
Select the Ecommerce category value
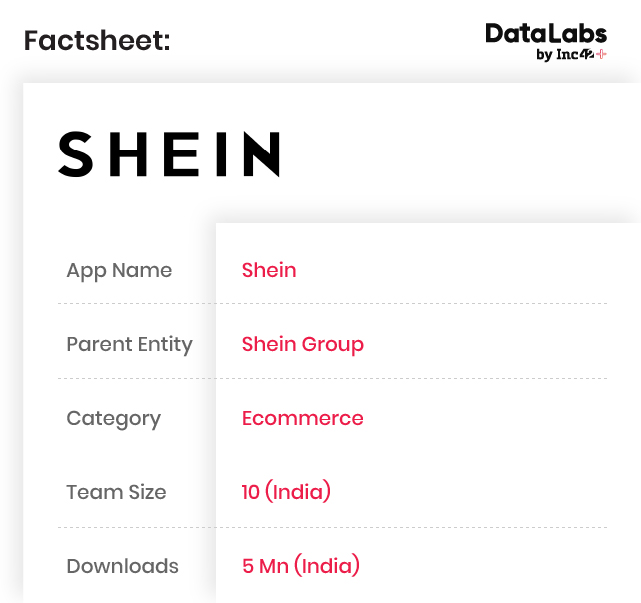pyautogui.click(x=302, y=418)
